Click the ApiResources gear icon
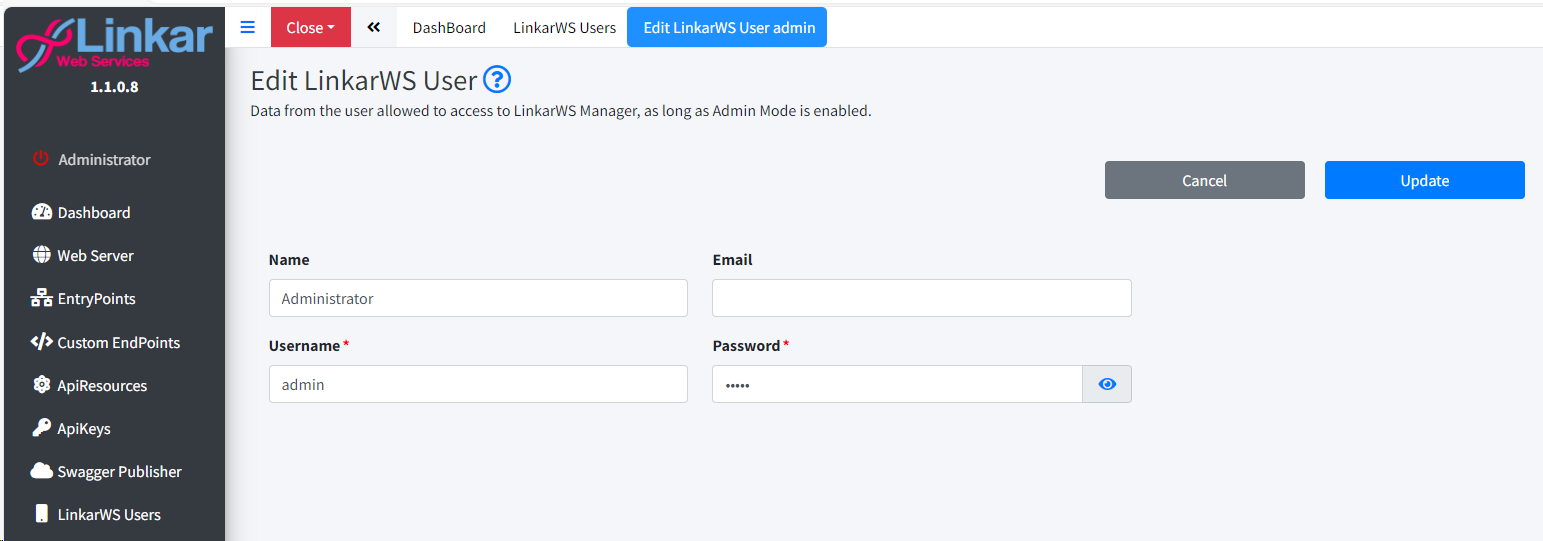1543x541 pixels. click(41, 385)
